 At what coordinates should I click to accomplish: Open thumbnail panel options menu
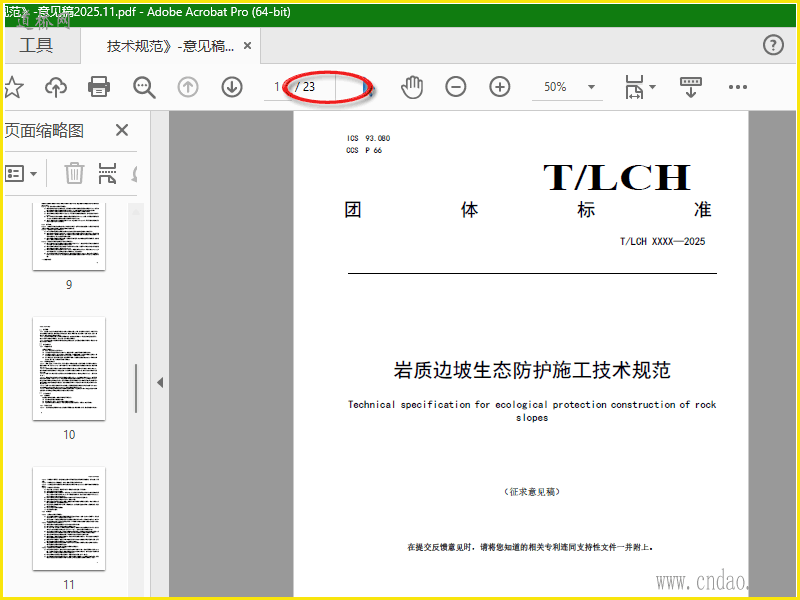[21, 174]
